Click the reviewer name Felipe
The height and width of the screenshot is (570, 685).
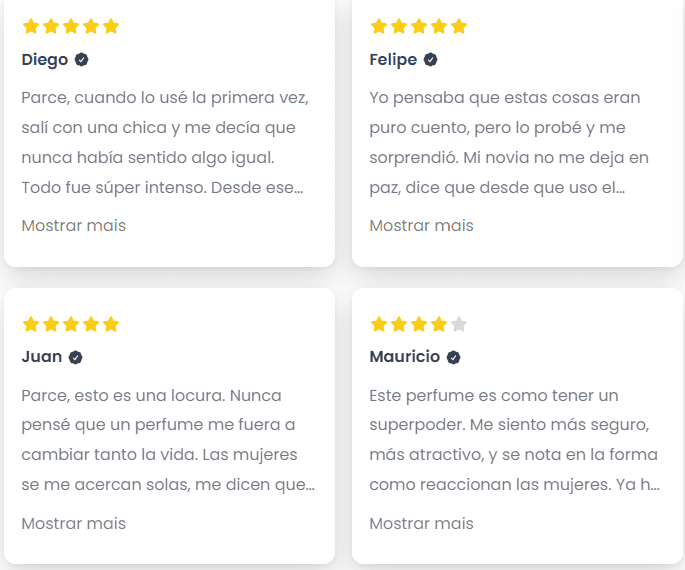[x=393, y=60]
